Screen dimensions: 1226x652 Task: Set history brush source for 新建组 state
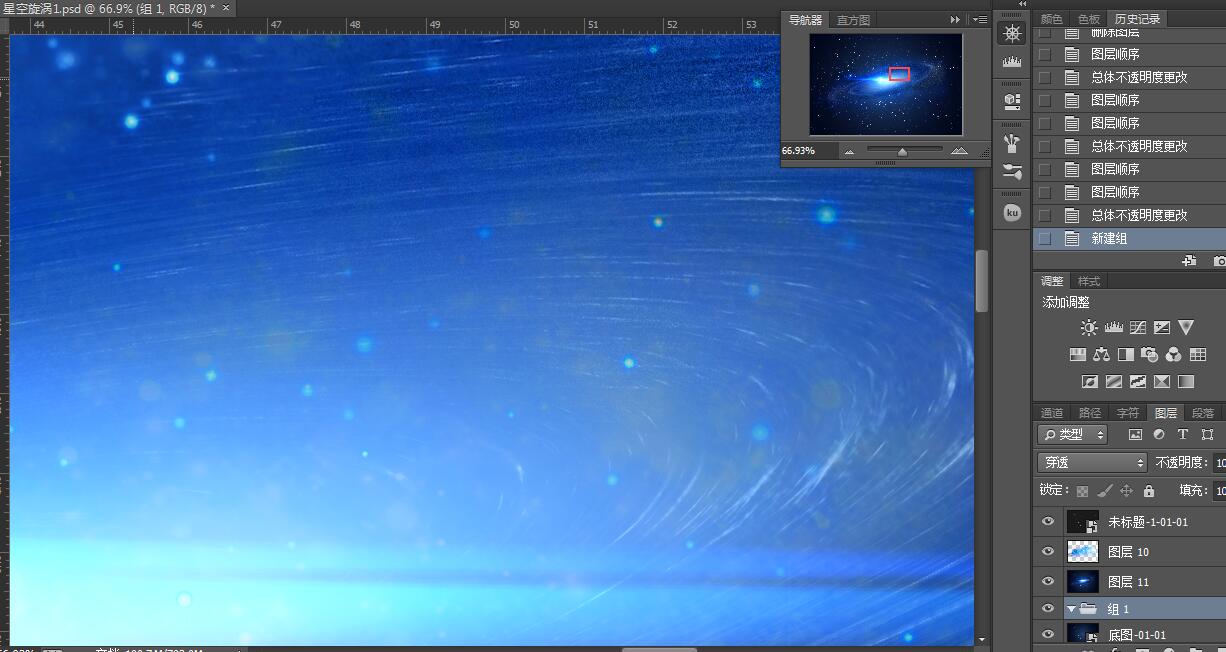pyautogui.click(x=1045, y=239)
